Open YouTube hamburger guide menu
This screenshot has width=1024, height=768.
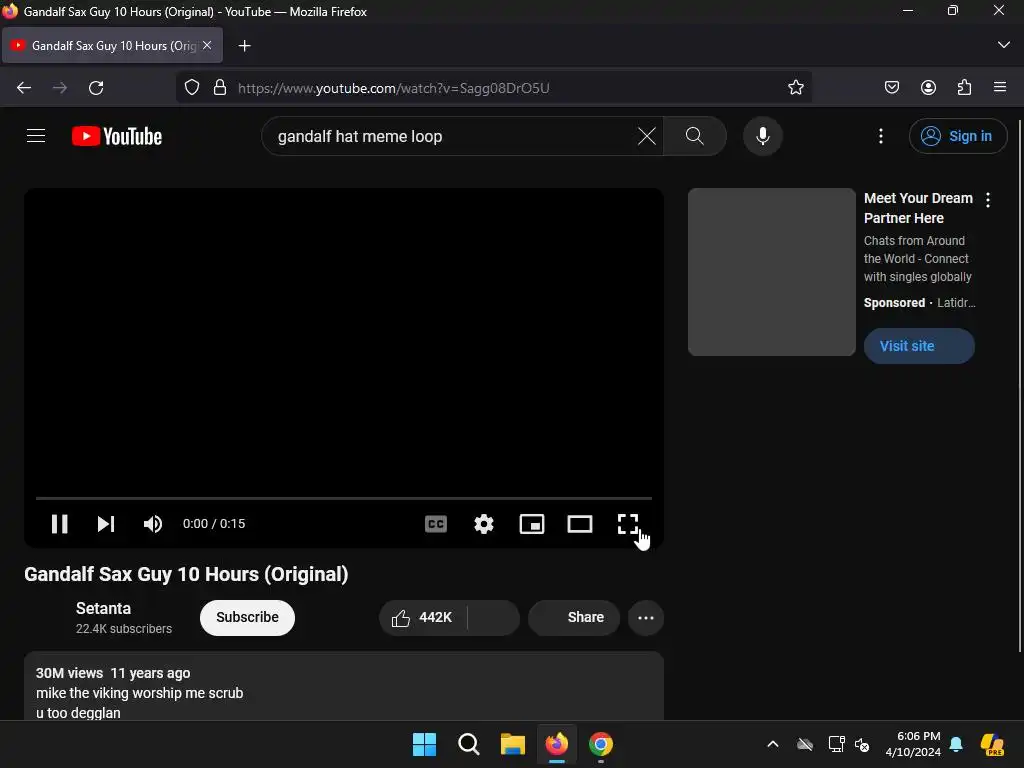(x=36, y=136)
